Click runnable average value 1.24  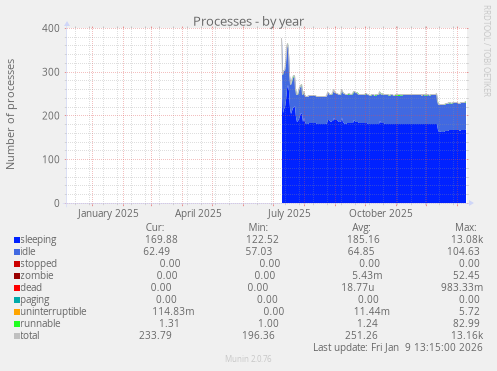367,323
